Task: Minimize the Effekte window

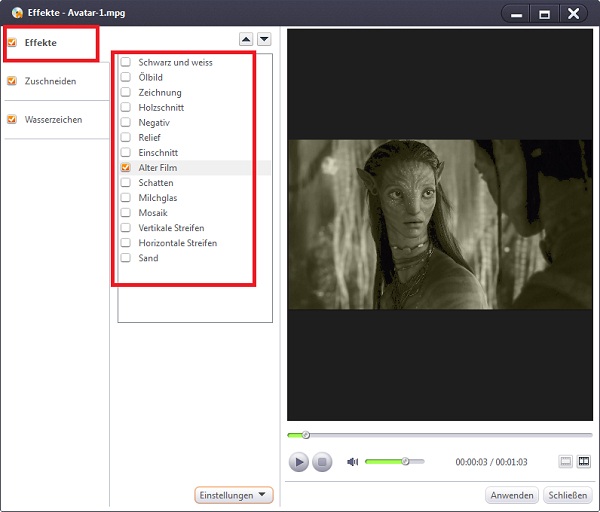Action: tap(516, 15)
